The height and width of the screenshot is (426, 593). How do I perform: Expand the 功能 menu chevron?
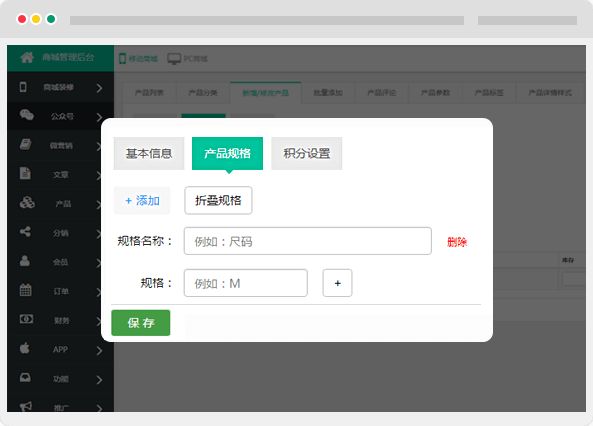point(99,380)
